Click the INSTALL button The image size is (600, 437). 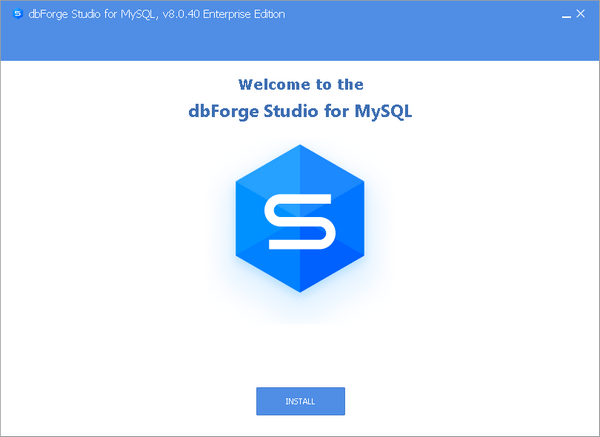point(300,401)
